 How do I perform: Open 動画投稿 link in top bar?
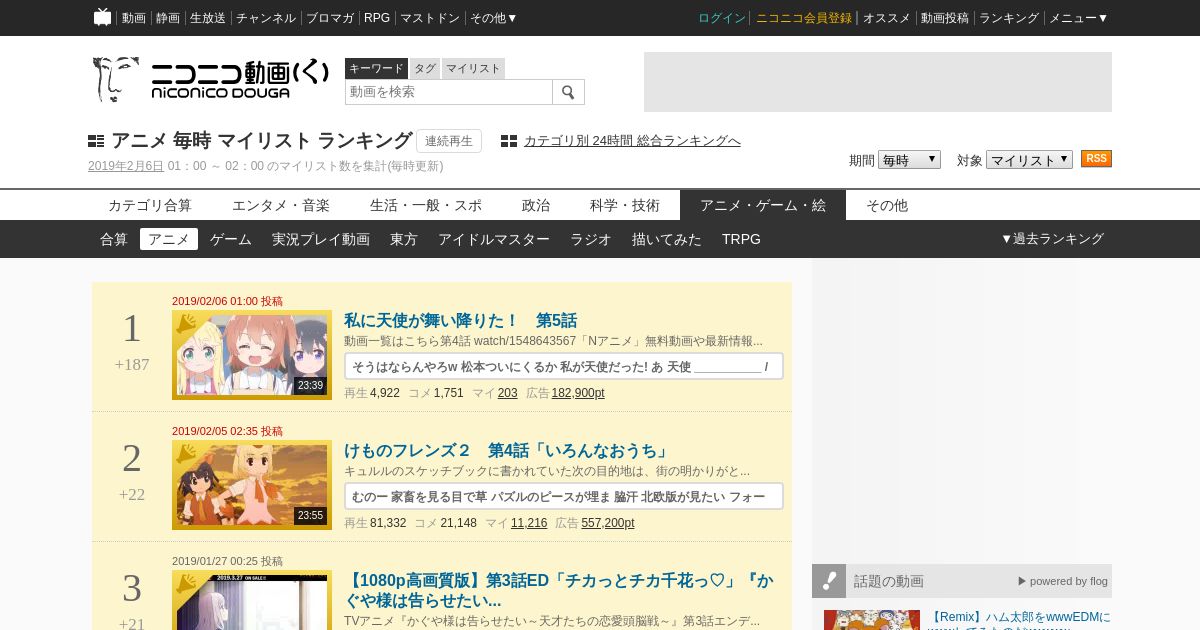945,18
